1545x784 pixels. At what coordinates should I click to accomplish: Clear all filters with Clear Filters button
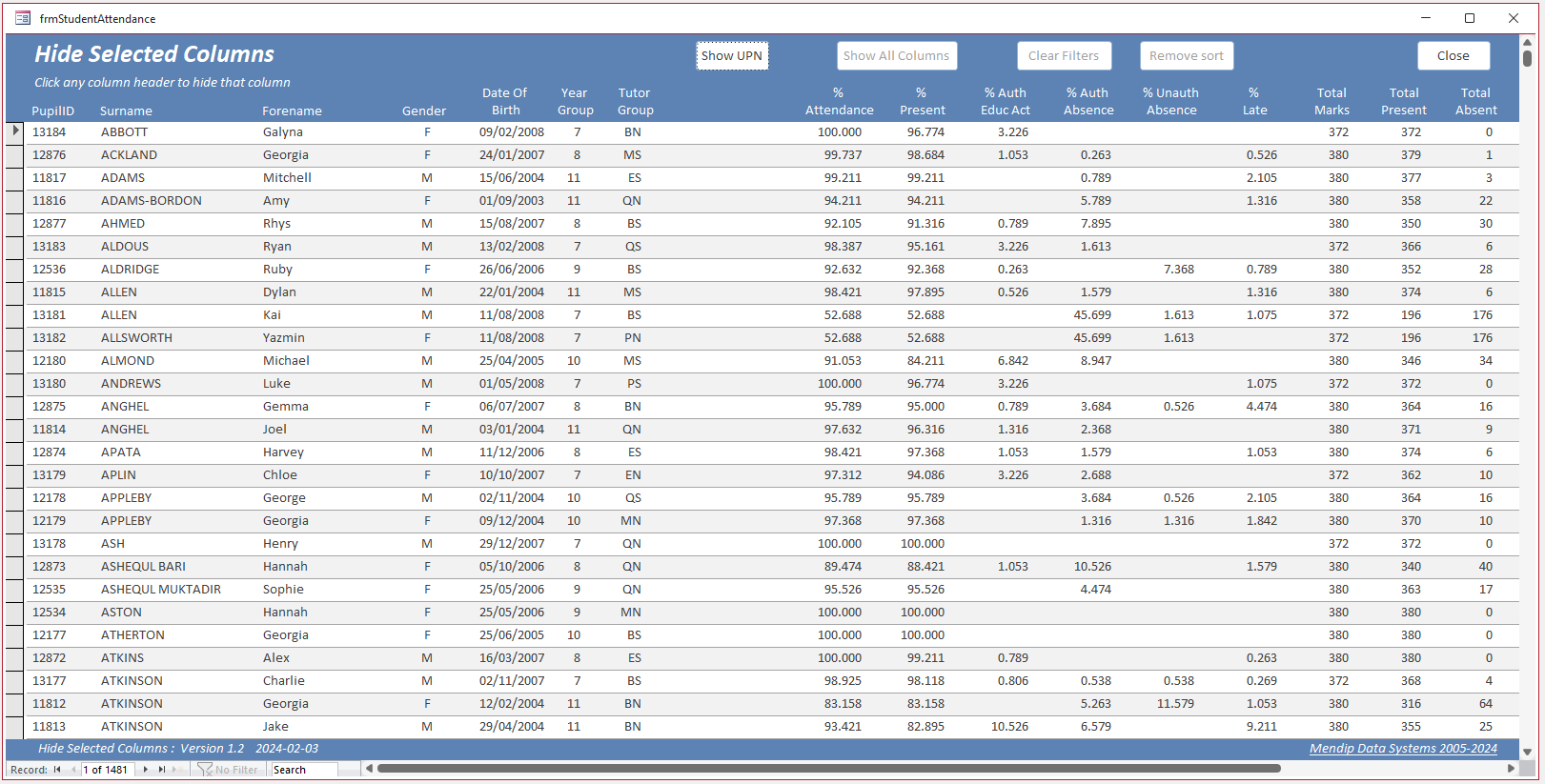tap(1064, 56)
